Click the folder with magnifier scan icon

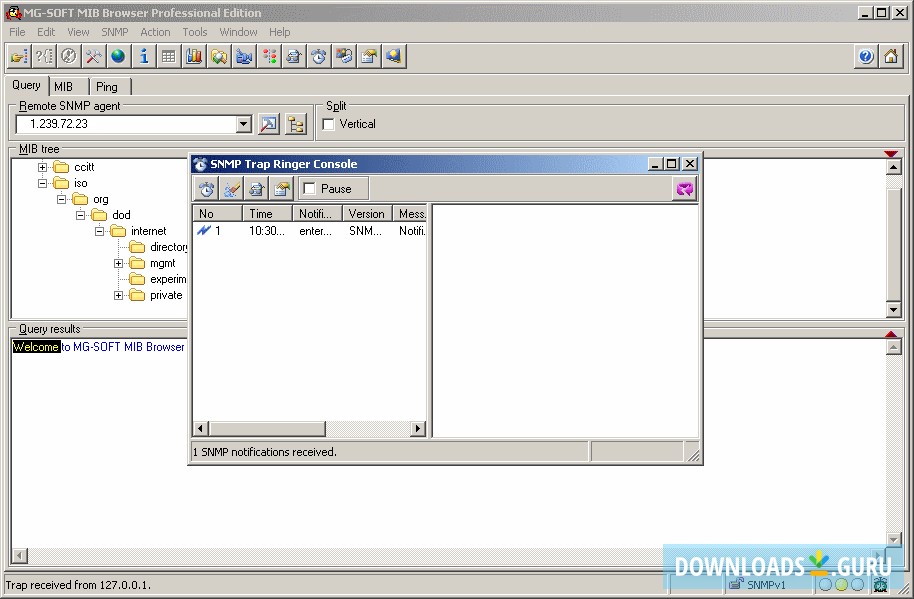(x=219, y=57)
